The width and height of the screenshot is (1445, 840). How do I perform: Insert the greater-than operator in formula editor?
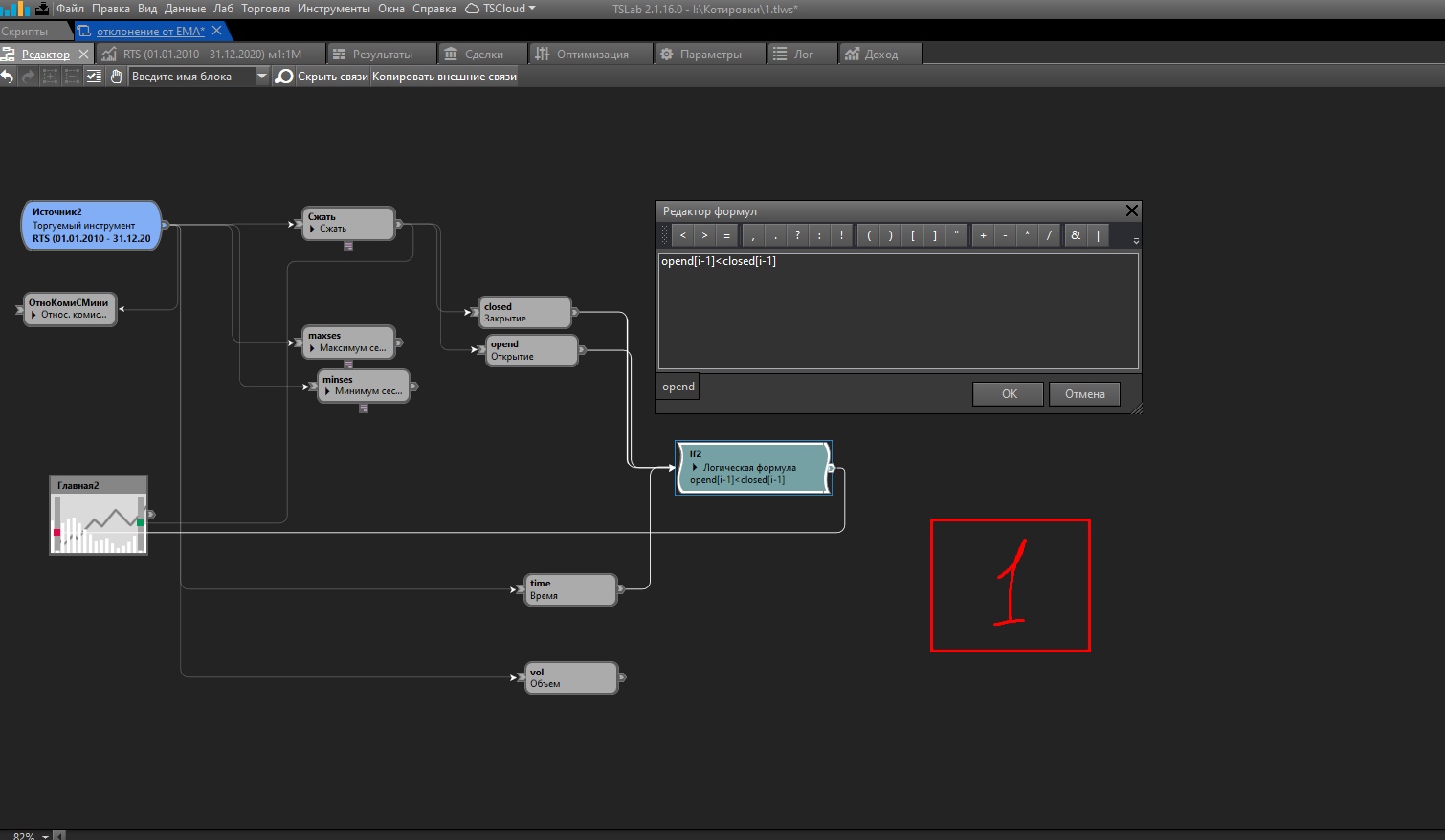pos(704,235)
